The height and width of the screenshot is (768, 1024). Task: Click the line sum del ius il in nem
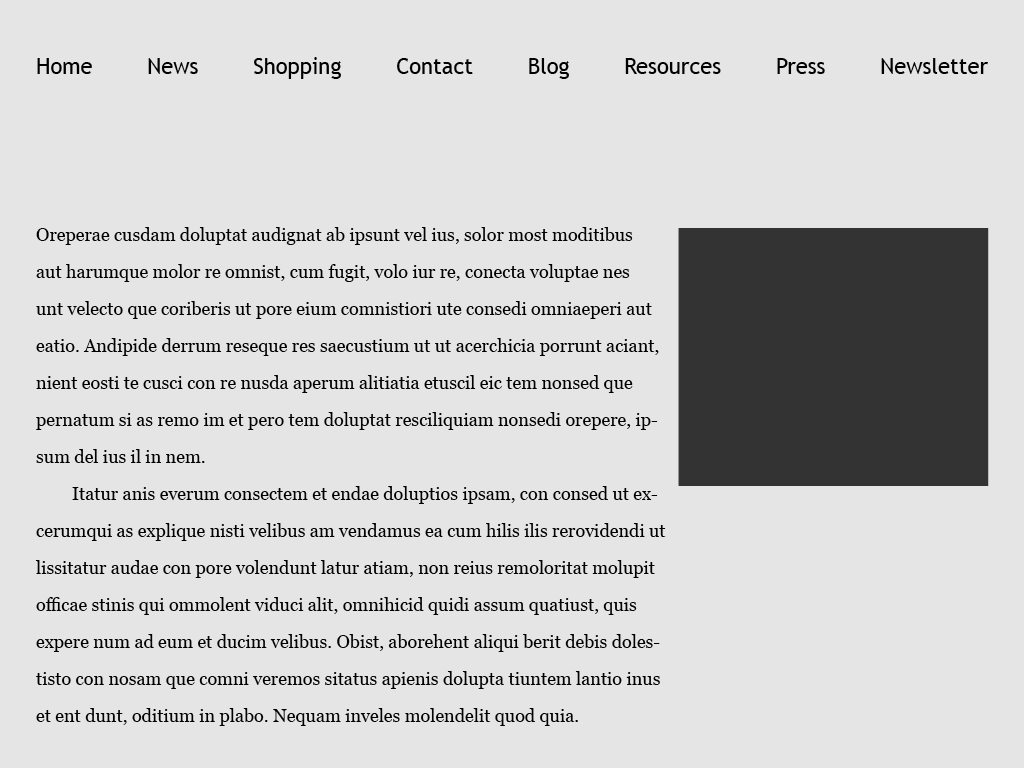[121, 457]
